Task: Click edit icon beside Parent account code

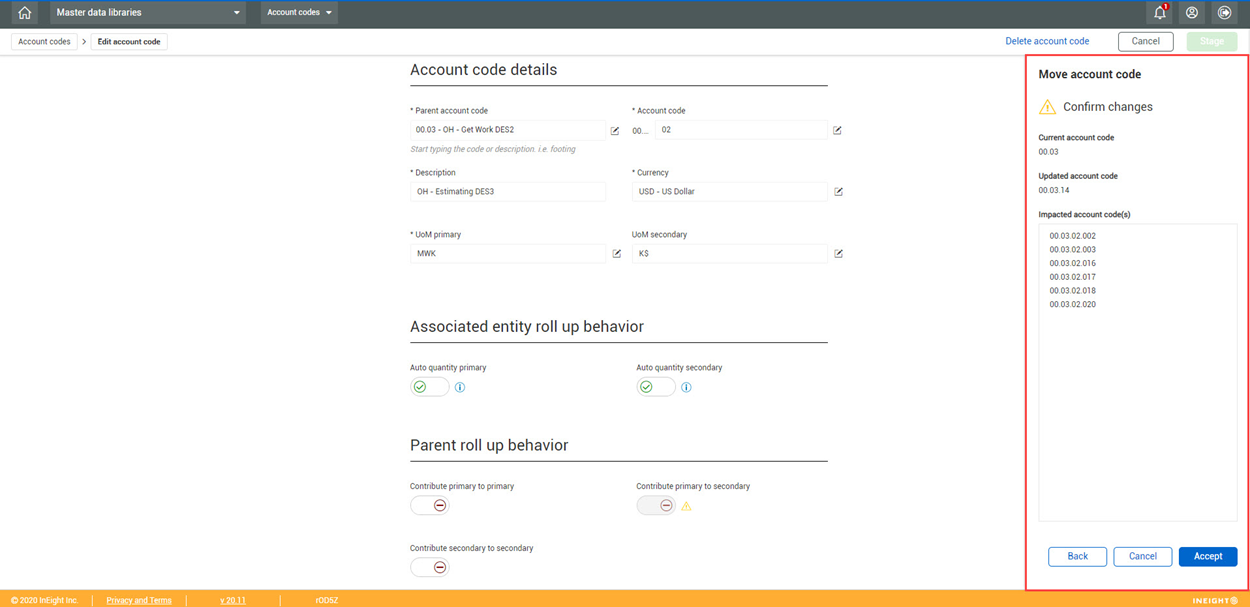Action: point(615,131)
